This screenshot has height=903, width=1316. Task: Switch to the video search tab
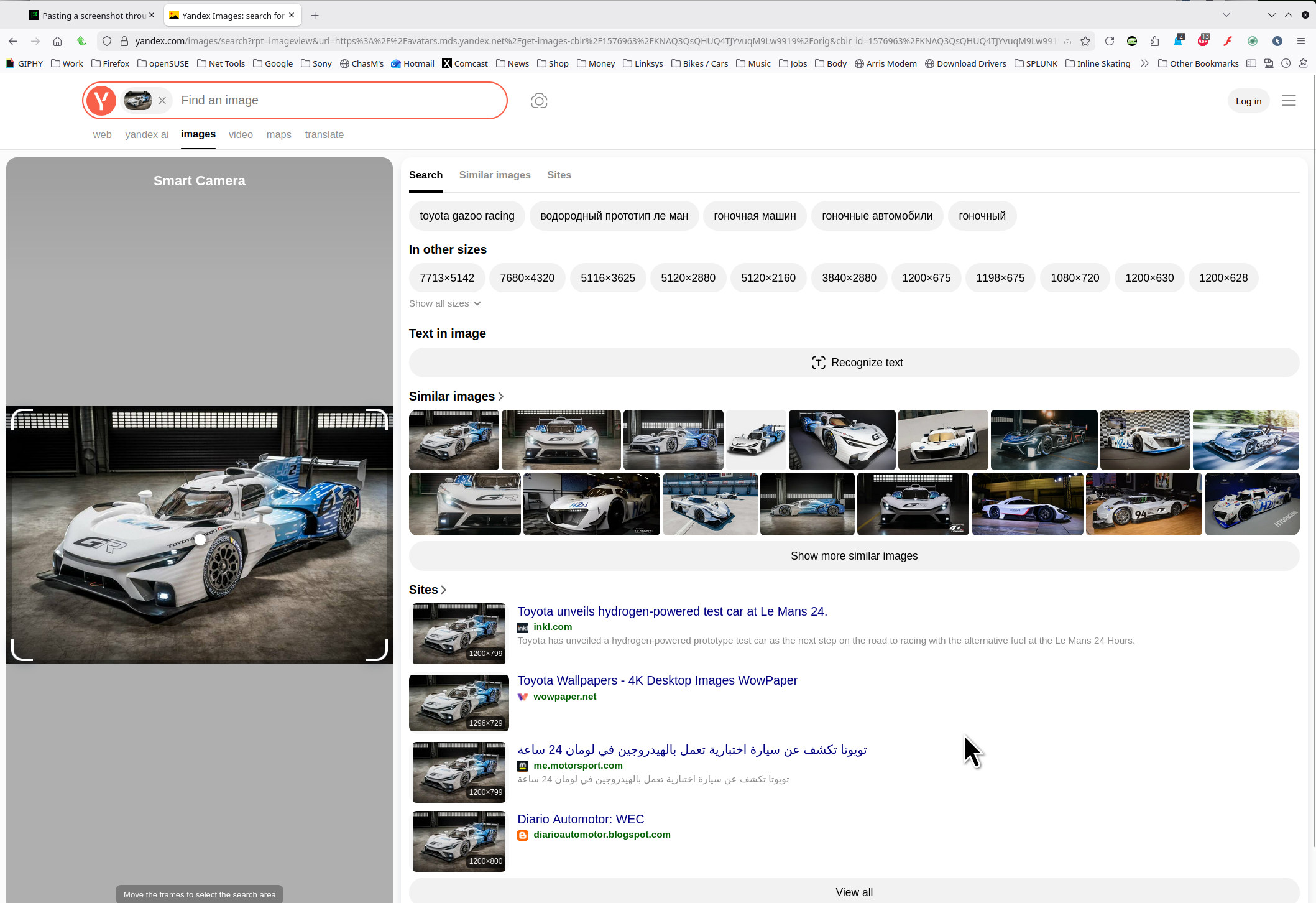click(241, 135)
